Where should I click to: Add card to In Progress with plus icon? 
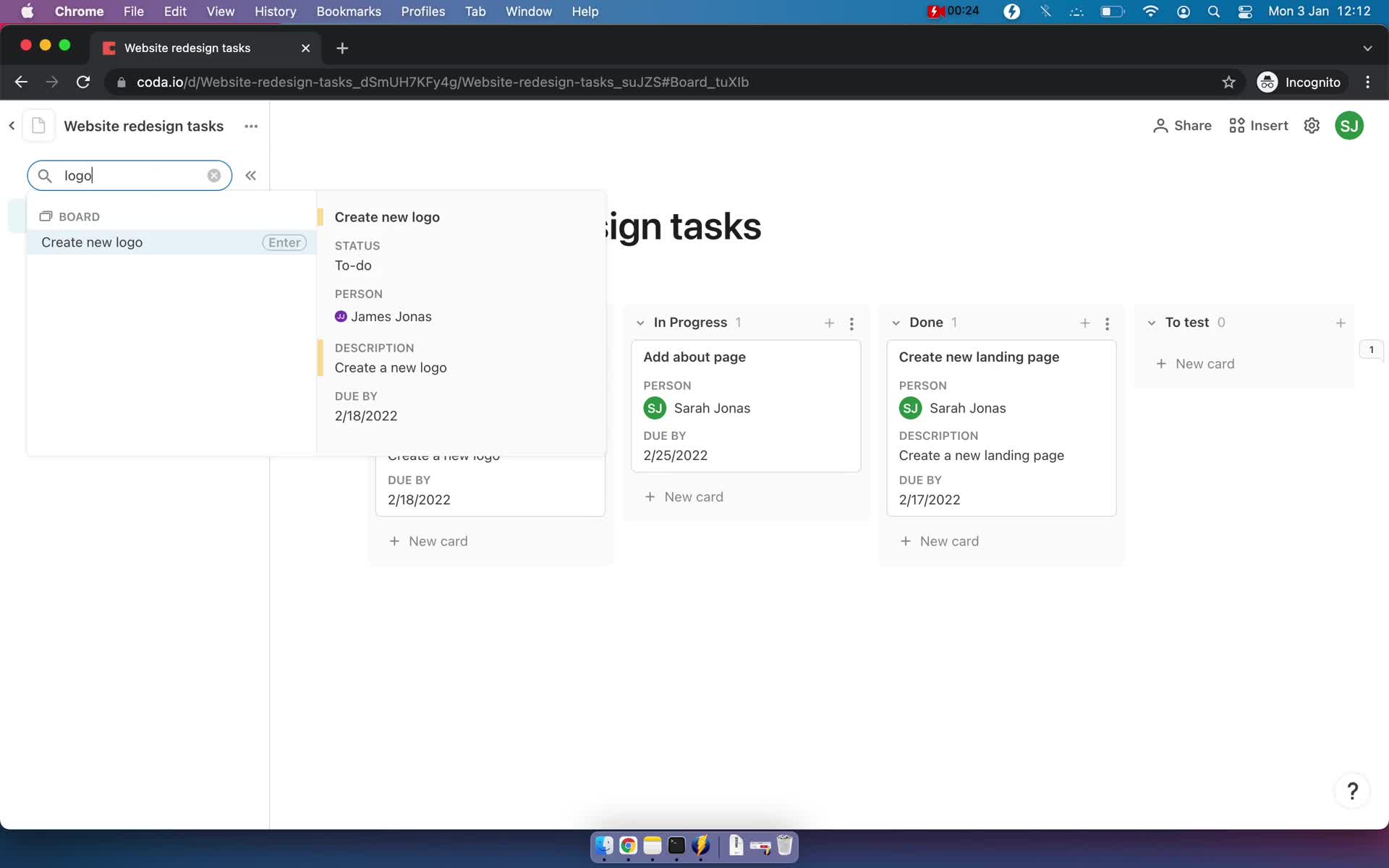point(829,323)
